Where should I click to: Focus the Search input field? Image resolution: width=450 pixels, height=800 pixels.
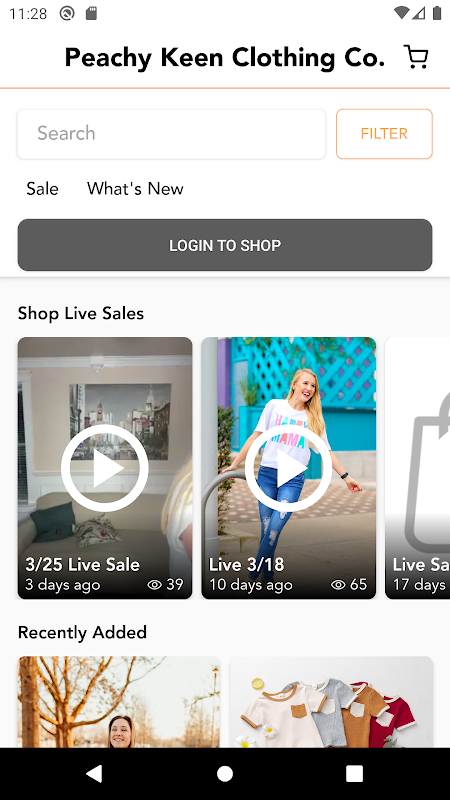pos(171,134)
